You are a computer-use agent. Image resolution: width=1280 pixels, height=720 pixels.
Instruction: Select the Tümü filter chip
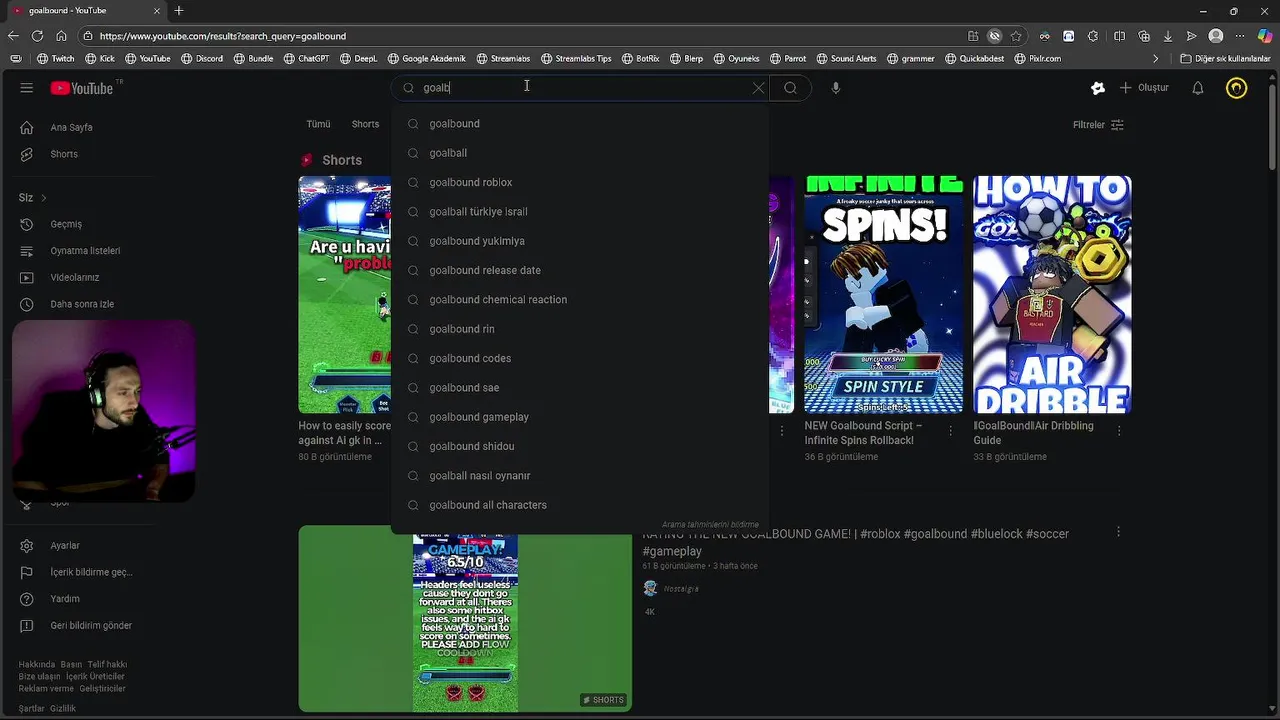pyautogui.click(x=318, y=124)
